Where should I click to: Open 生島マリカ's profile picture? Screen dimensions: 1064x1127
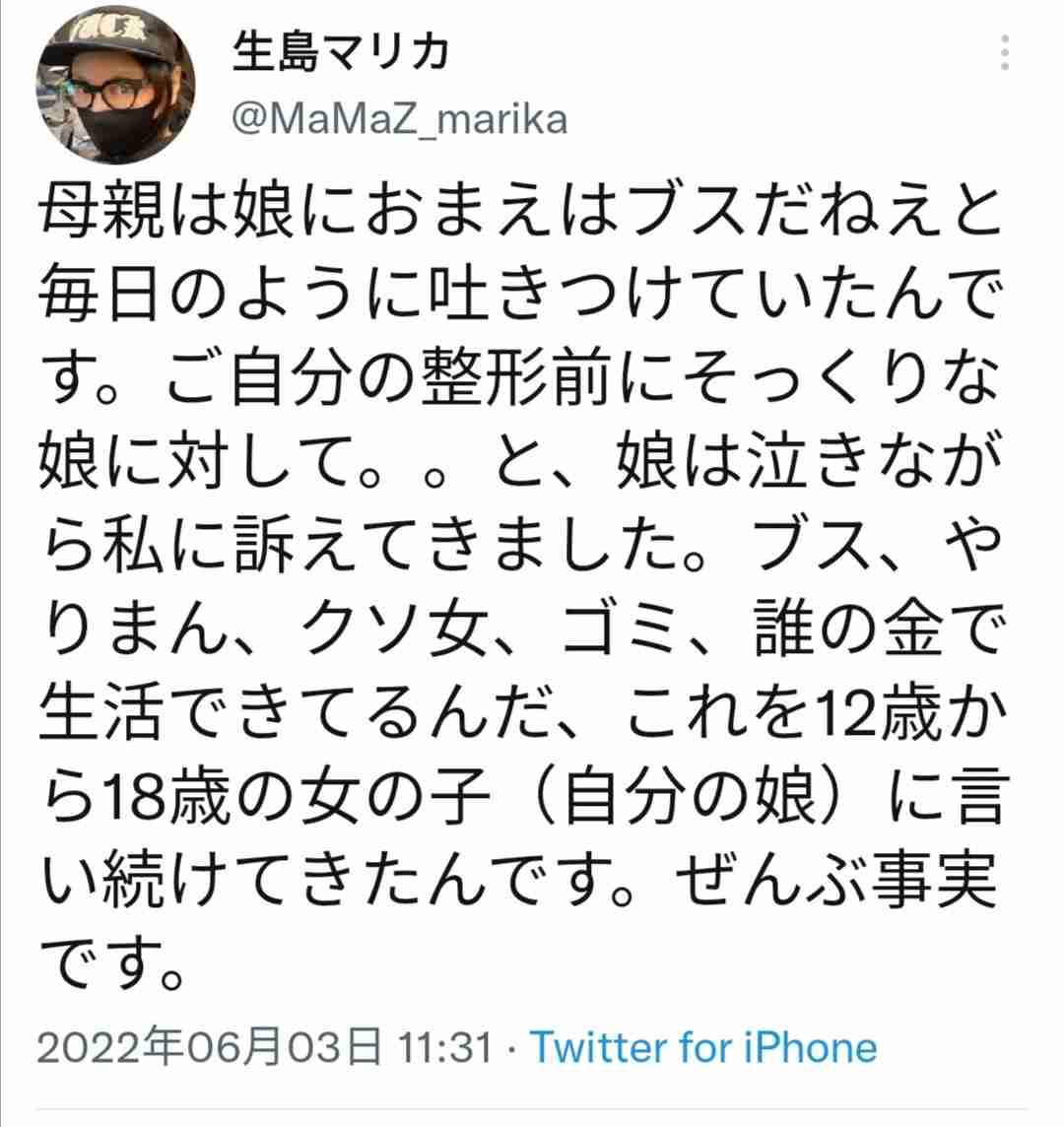coord(115,85)
